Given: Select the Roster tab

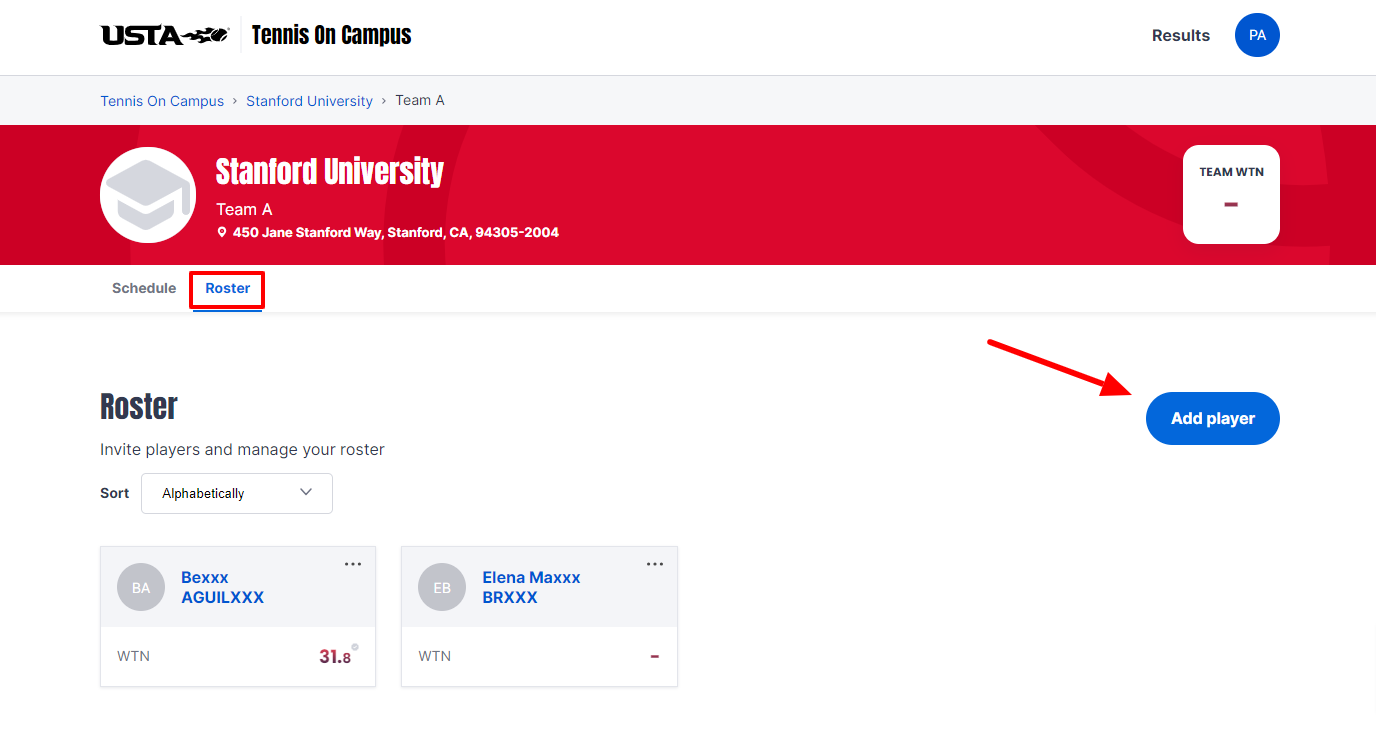Looking at the screenshot, I should click(228, 288).
